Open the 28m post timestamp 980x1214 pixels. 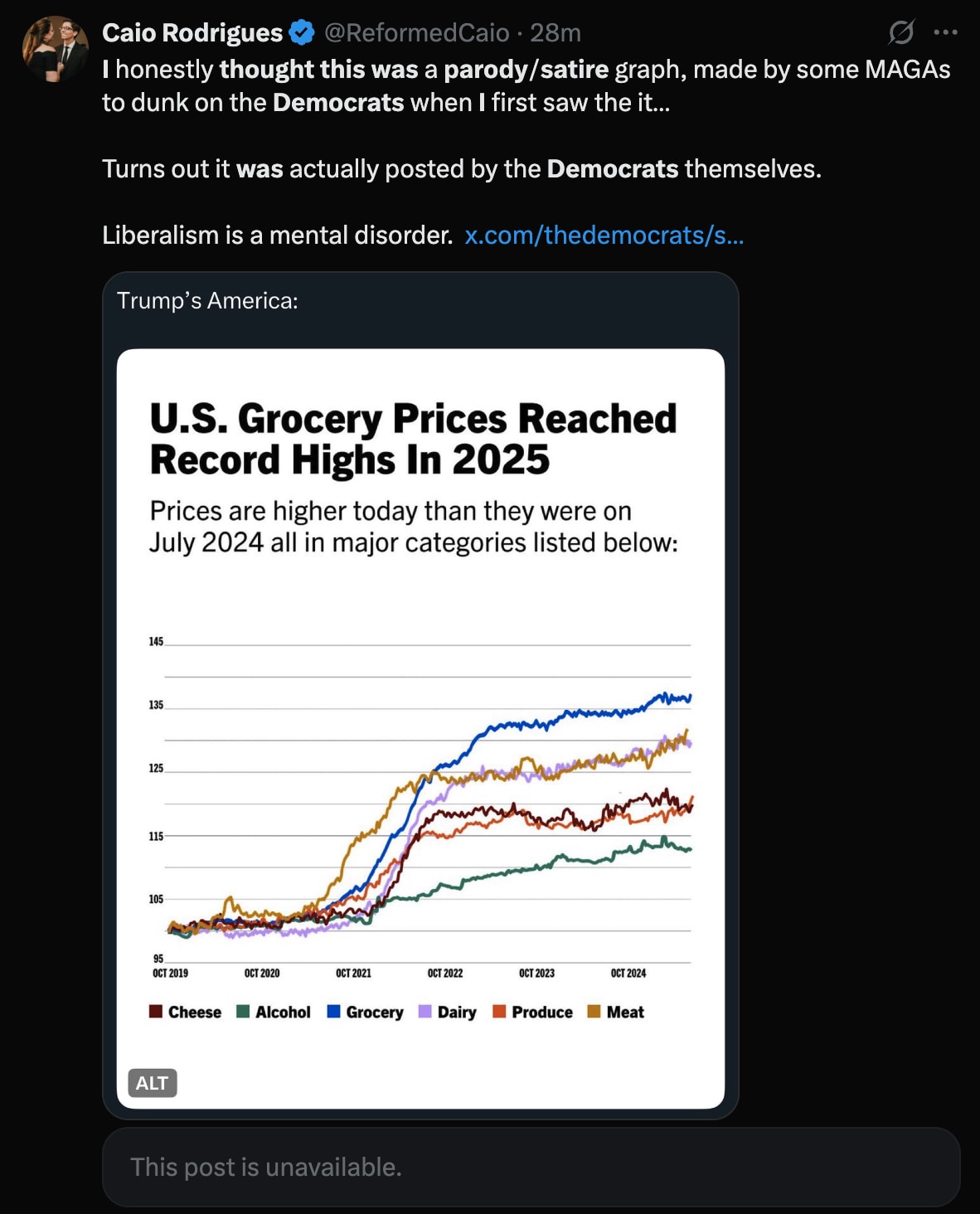click(555, 32)
